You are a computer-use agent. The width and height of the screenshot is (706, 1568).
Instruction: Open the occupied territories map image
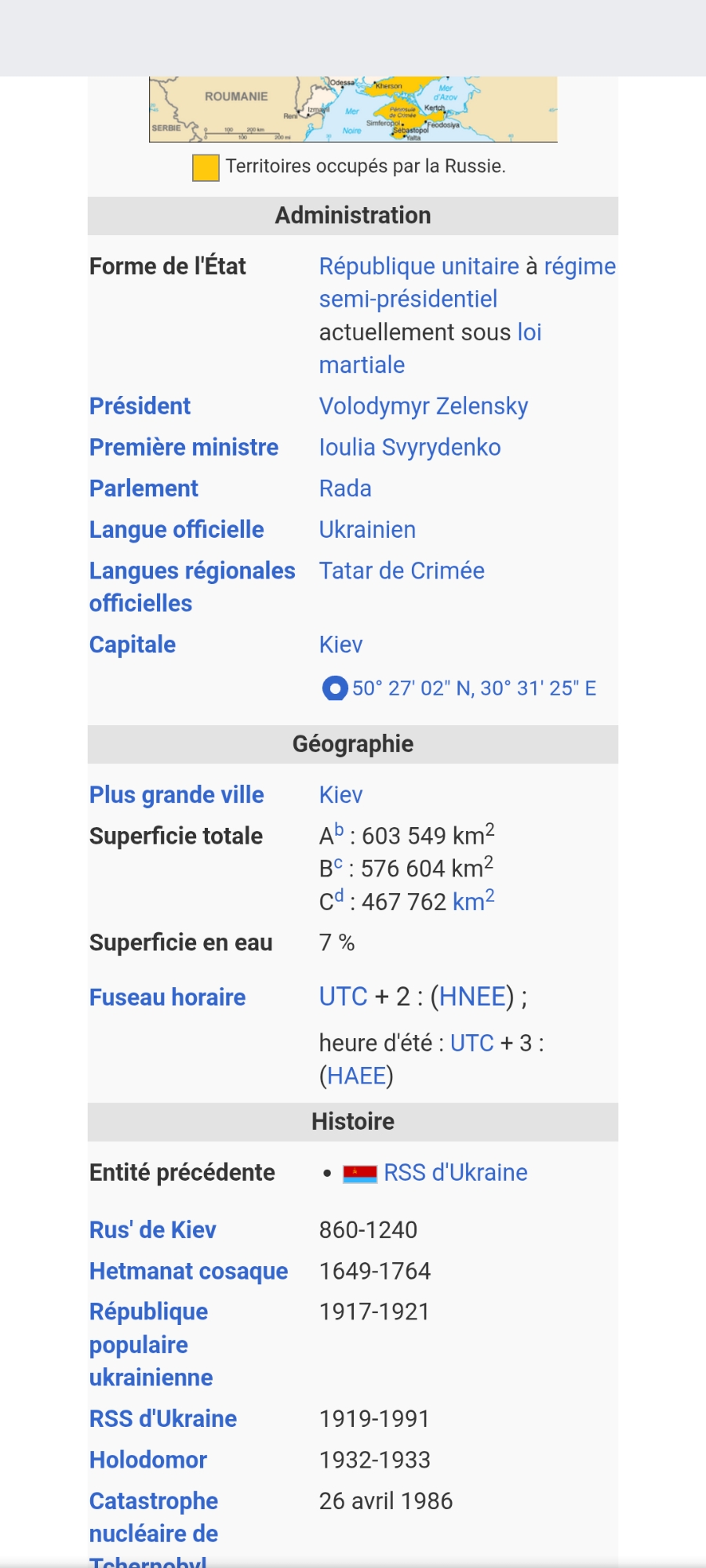tap(353, 109)
